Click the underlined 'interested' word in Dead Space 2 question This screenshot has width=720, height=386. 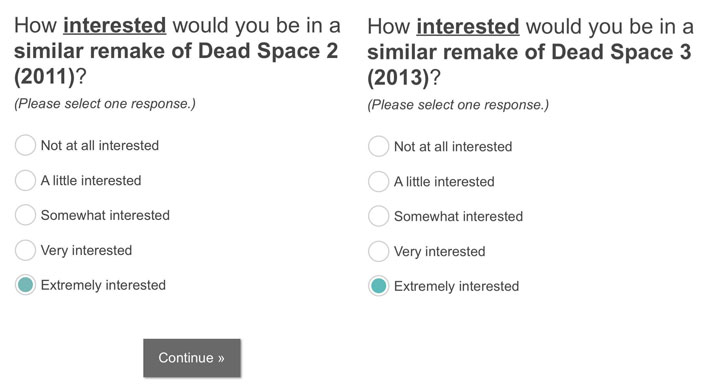pyautogui.click(x=115, y=26)
